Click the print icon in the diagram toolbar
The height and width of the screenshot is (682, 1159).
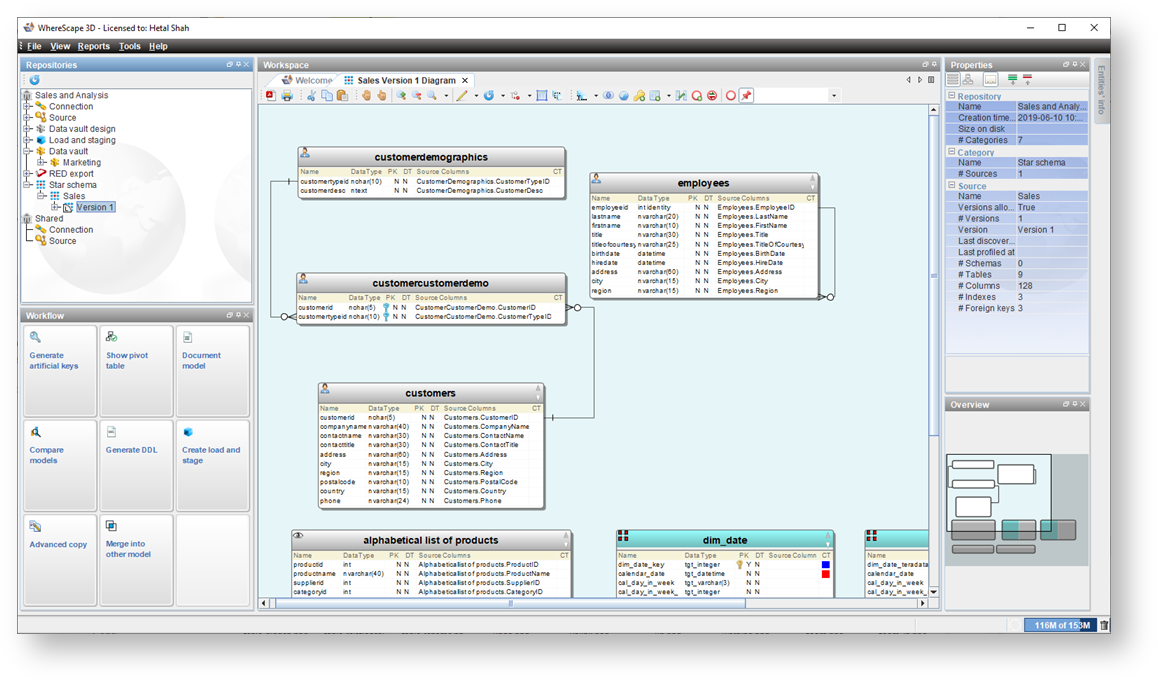287,96
